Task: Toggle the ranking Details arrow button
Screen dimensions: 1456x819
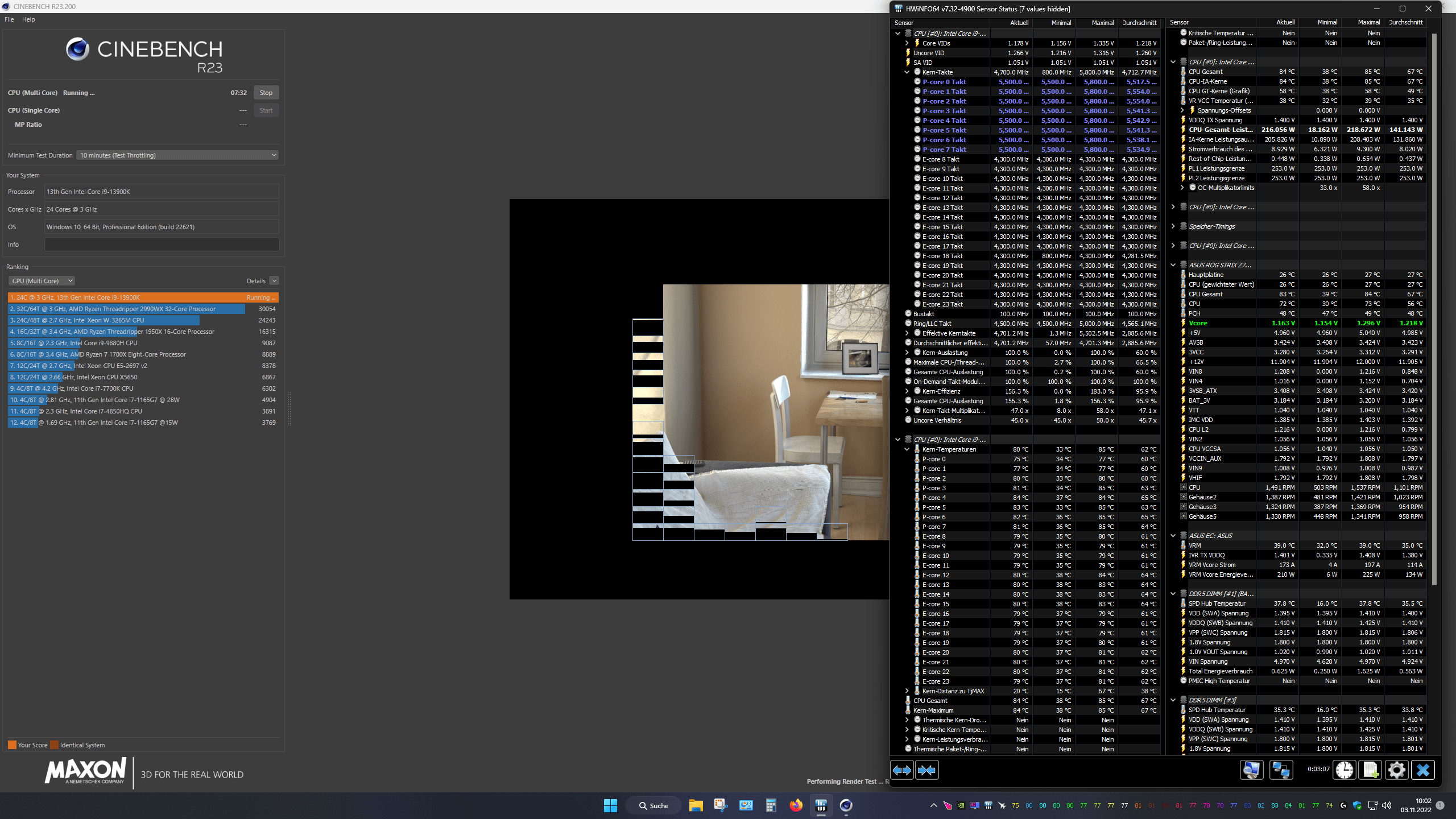Action: click(274, 281)
